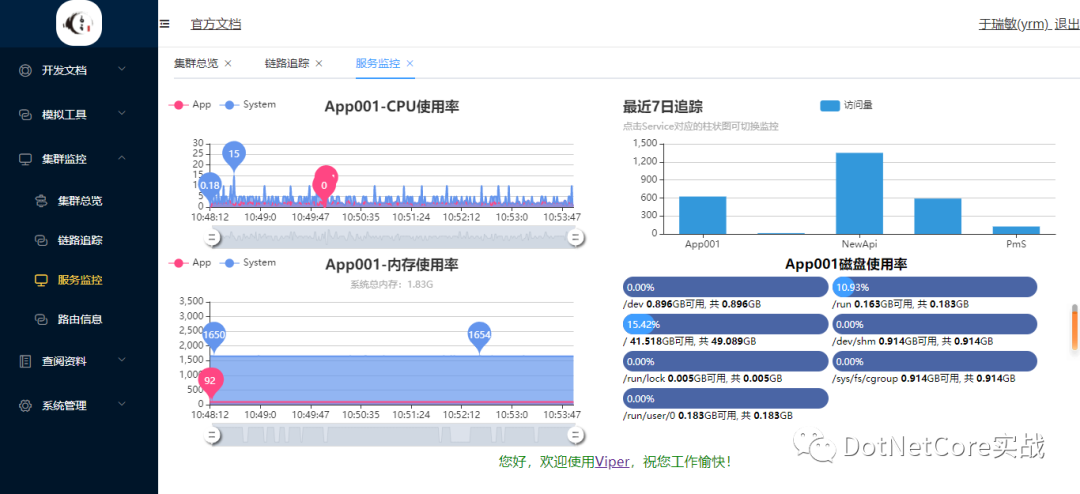Expand the 系统管理 menu chevron
1080x494 pixels.
tap(122, 404)
